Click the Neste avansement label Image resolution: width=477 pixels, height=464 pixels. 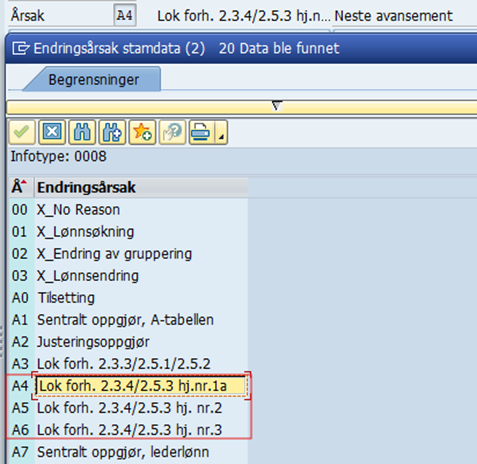[x=393, y=16]
